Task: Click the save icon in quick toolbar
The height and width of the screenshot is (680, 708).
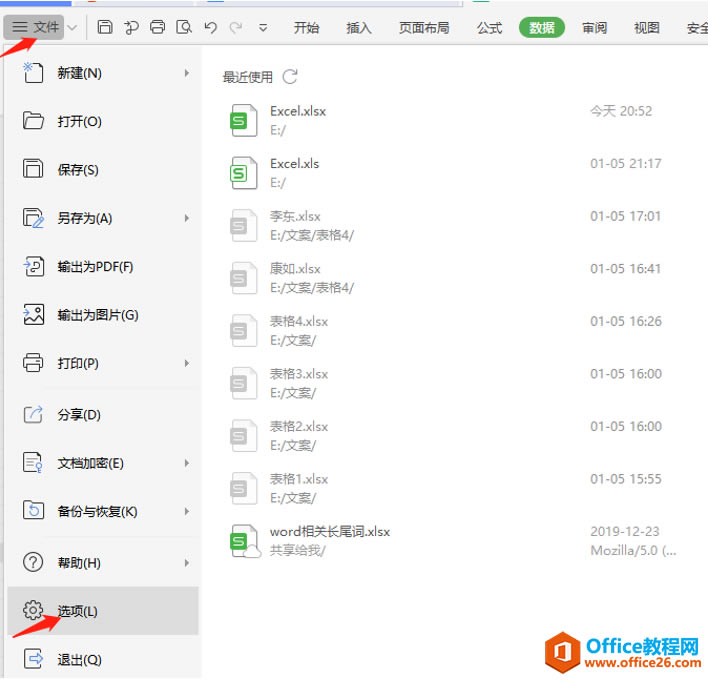Action: coord(105,27)
